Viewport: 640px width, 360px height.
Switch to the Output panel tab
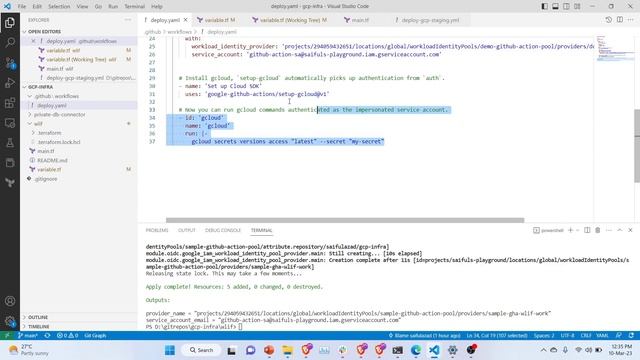[x=187, y=230]
